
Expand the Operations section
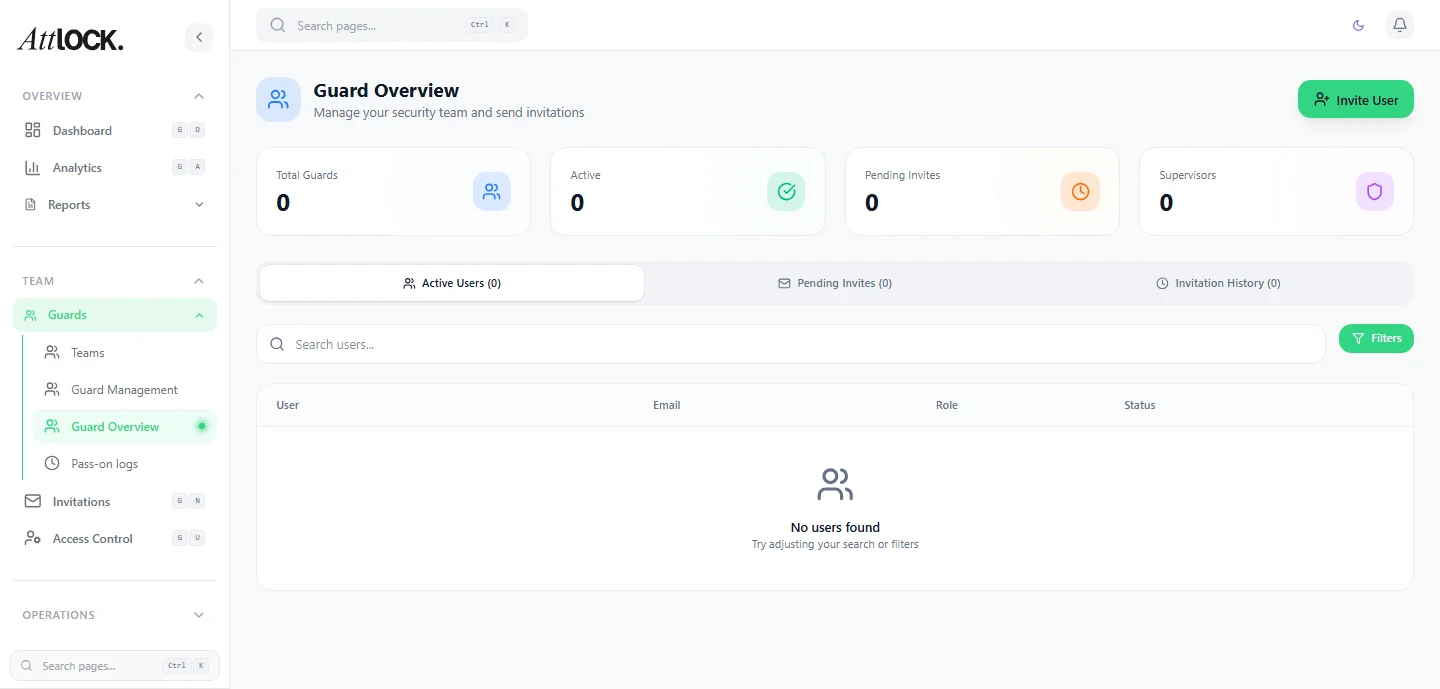click(199, 615)
